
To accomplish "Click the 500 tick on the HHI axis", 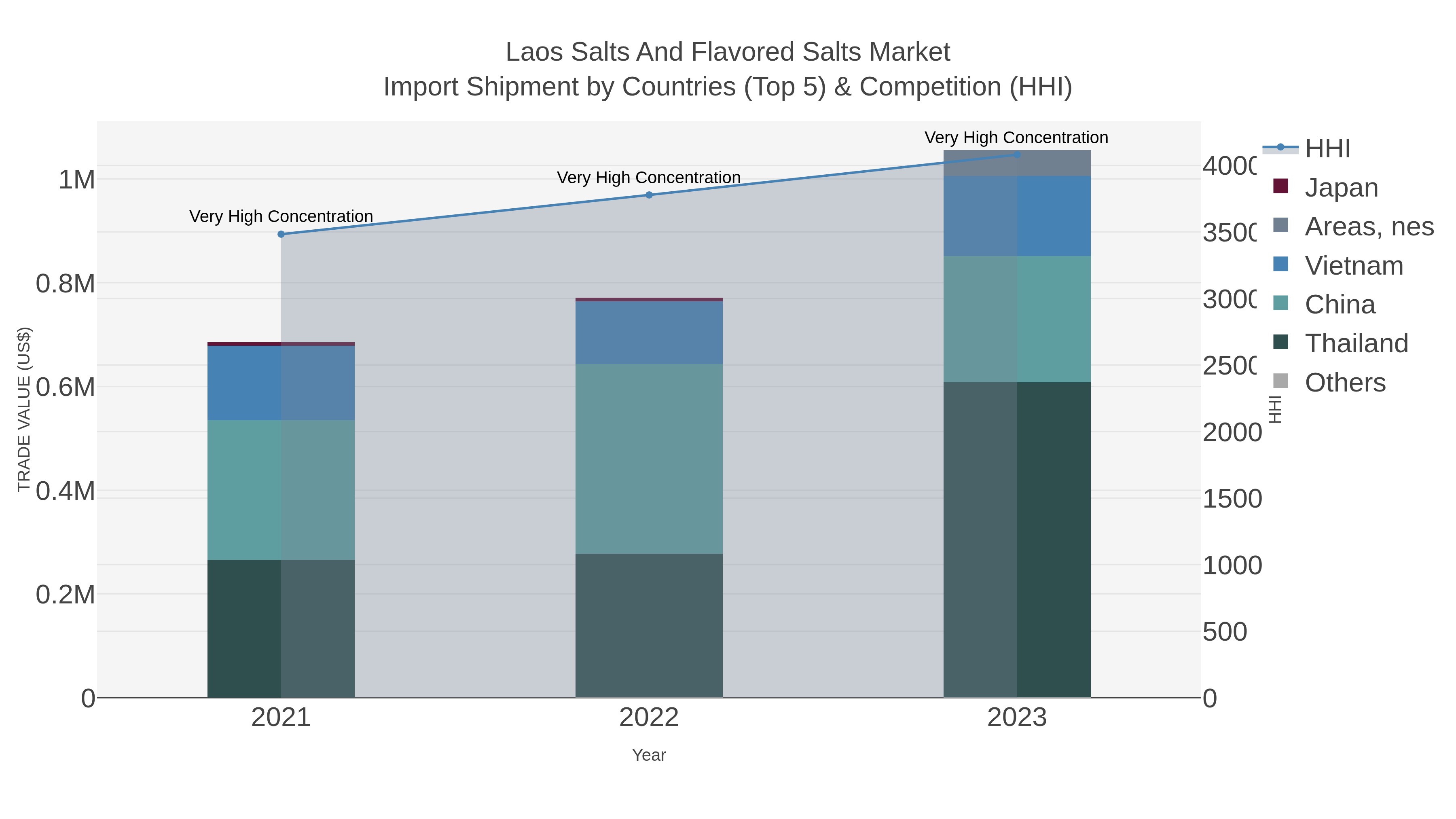I will click(1225, 632).
